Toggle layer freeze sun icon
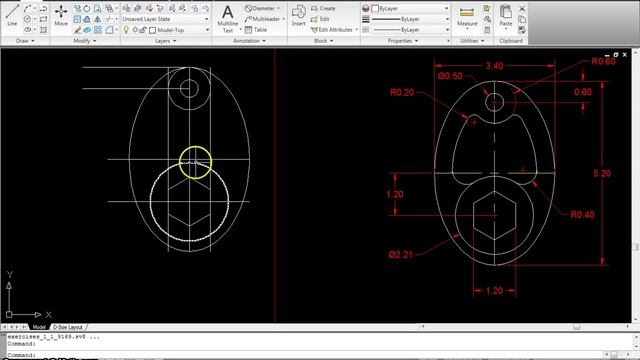 coord(135,30)
